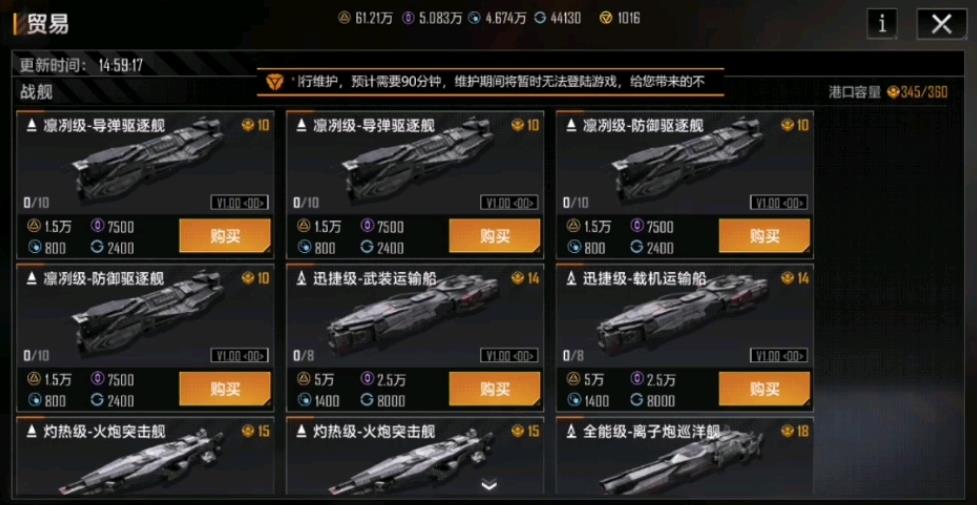Buy the top-row 凛冽级-防御驱逐舰

765,236
